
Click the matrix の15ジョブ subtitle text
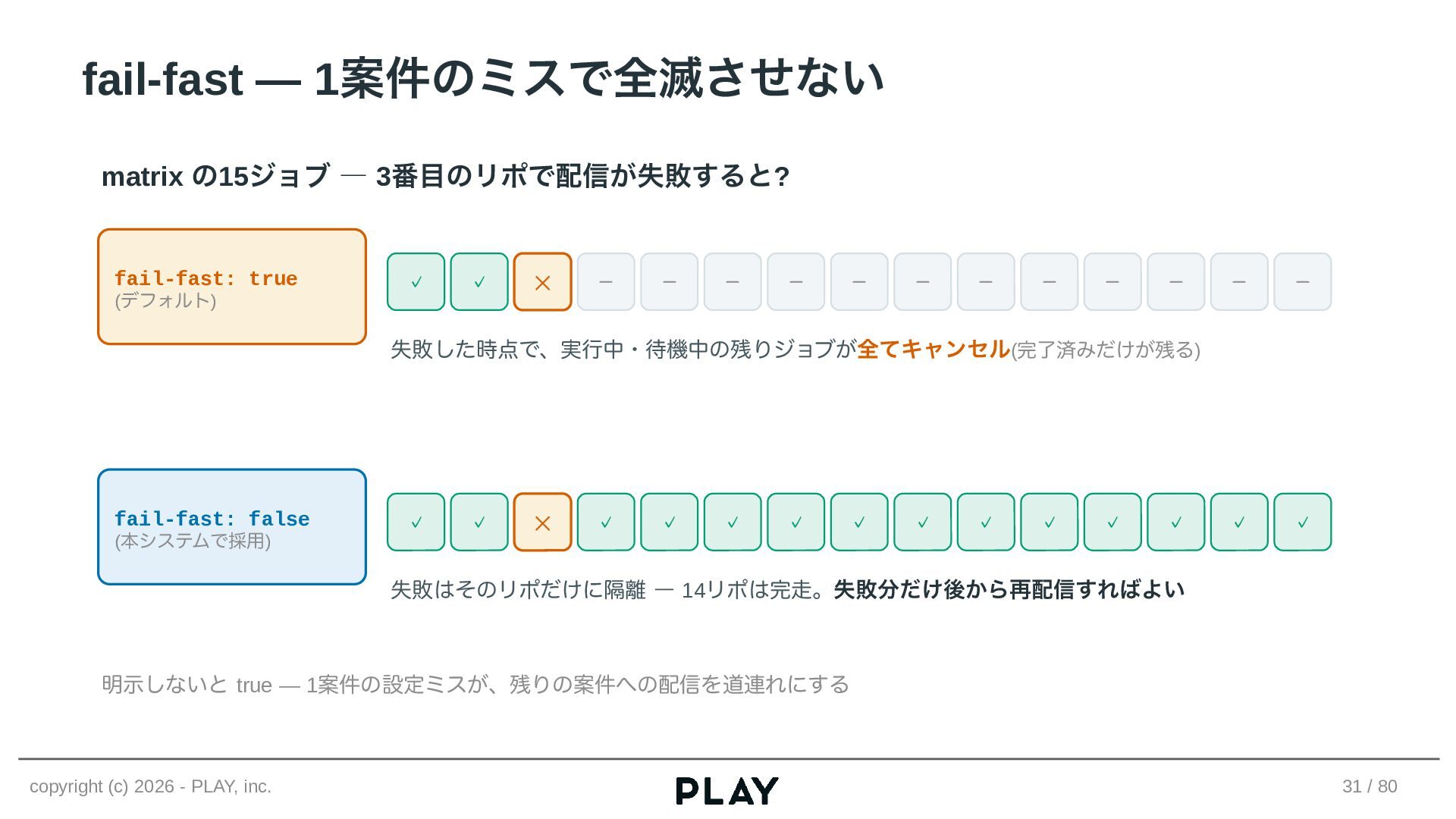(x=446, y=176)
